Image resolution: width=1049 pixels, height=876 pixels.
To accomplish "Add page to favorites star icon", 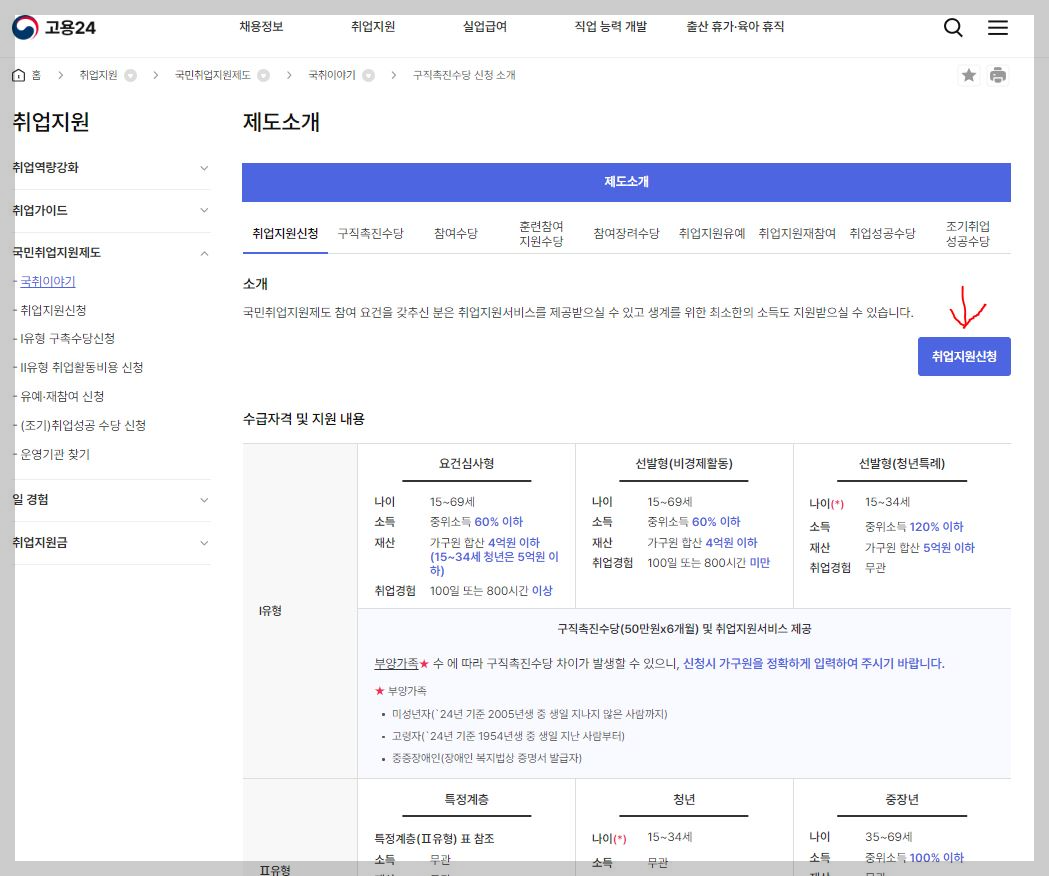I will tap(968, 75).
